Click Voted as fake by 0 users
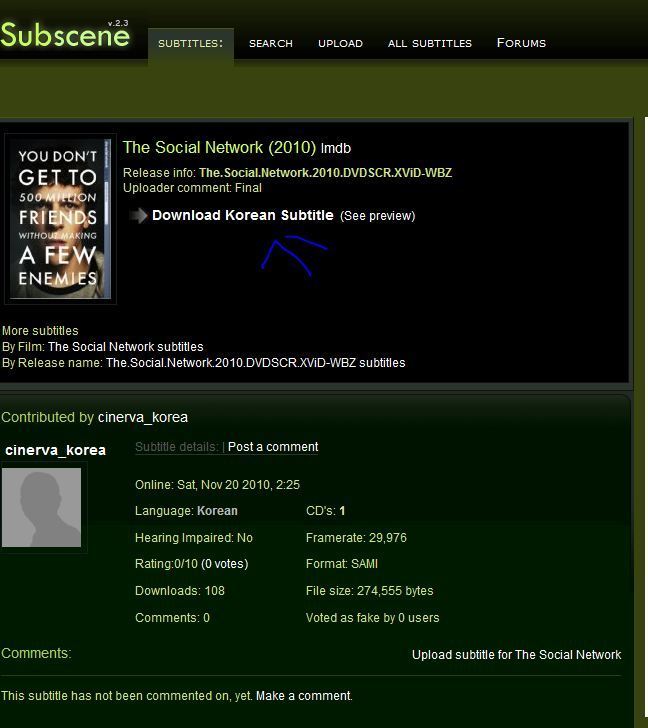 (x=372, y=618)
